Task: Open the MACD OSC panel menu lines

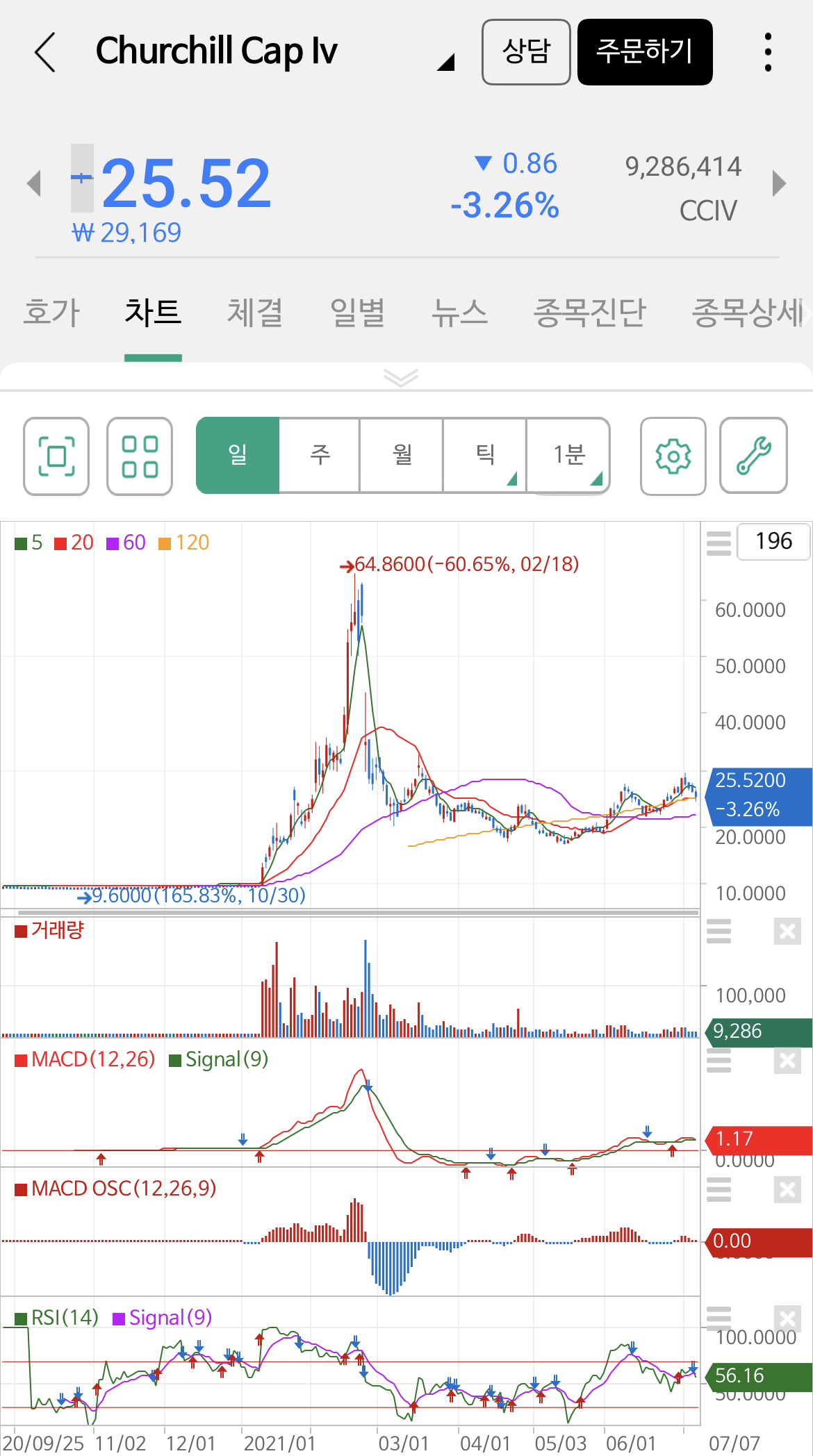Action: tap(718, 1190)
